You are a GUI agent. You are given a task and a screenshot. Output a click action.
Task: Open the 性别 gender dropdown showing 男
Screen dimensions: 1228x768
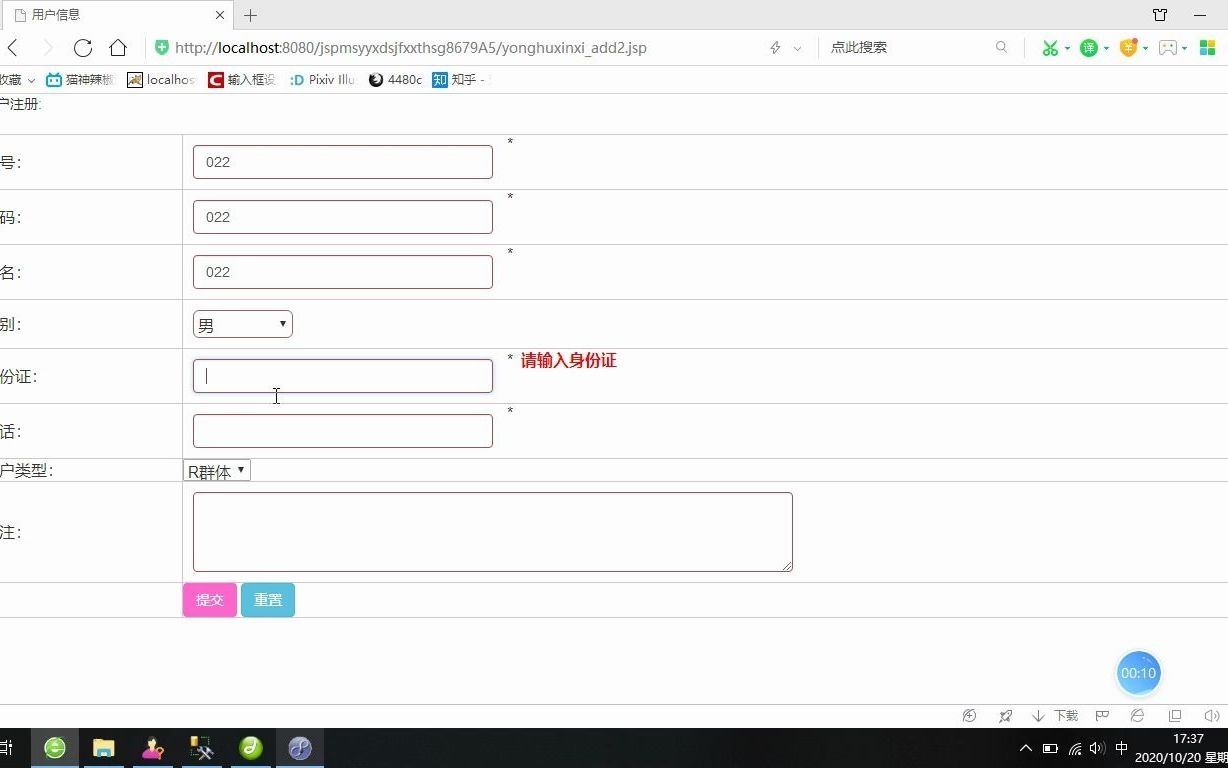point(242,323)
